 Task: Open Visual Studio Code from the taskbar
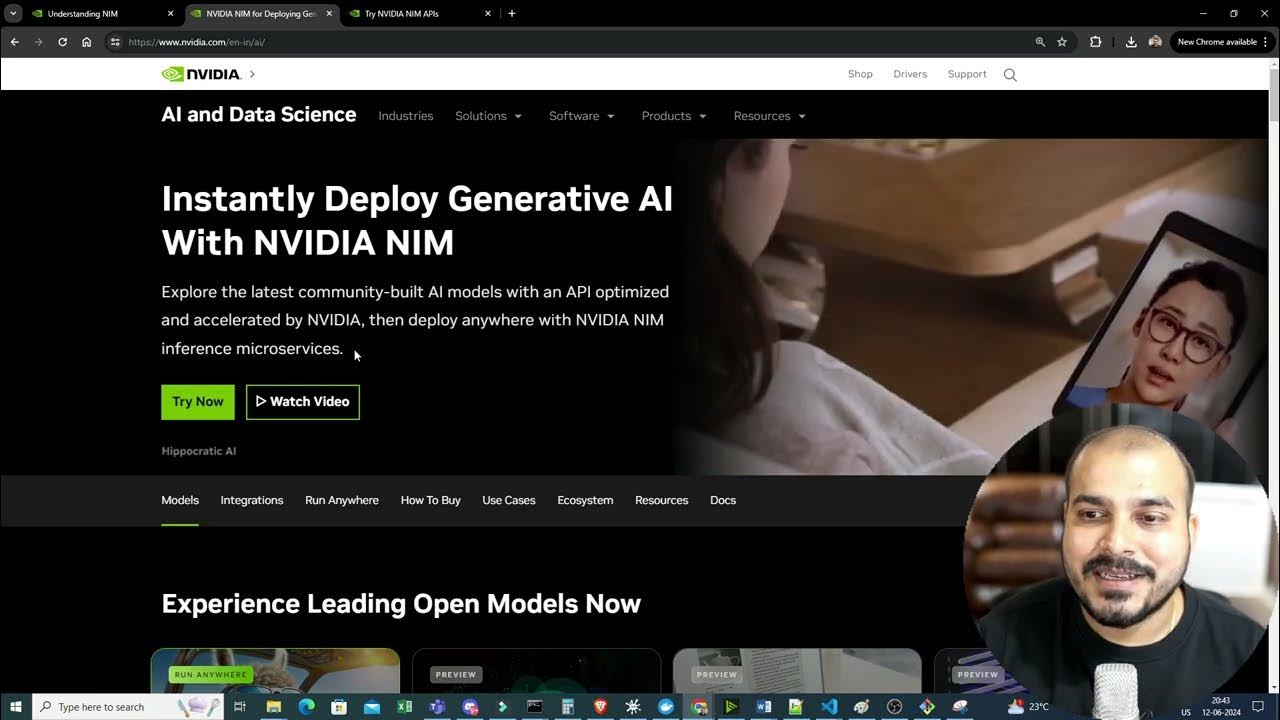click(829, 707)
